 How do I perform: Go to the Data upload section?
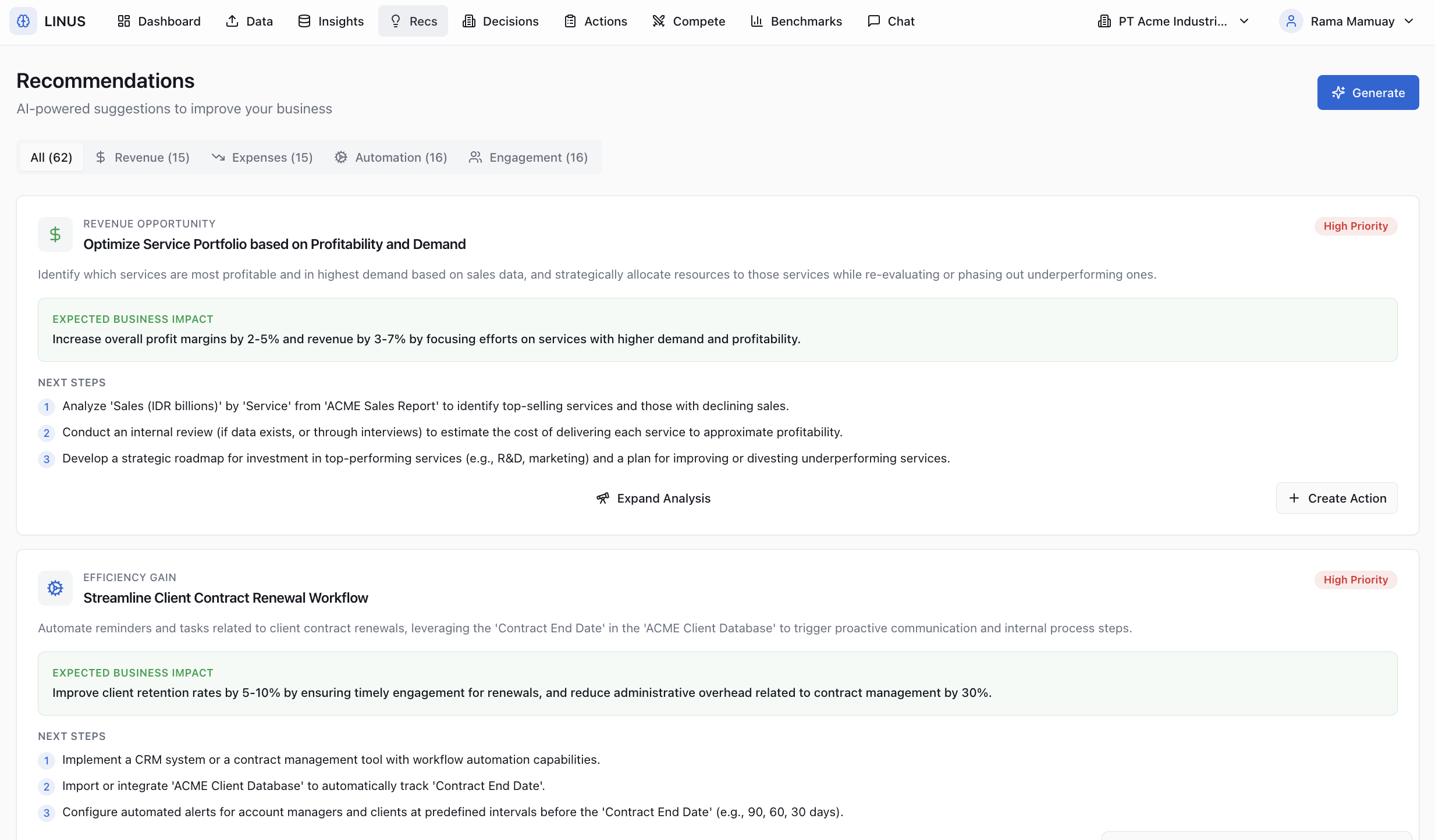(x=249, y=21)
